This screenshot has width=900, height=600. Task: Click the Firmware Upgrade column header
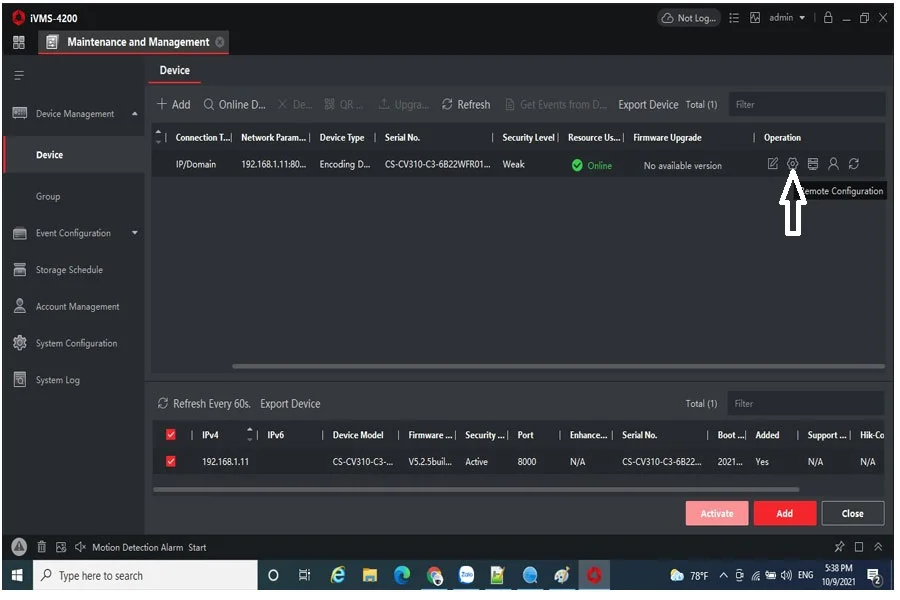coord(667,138)
